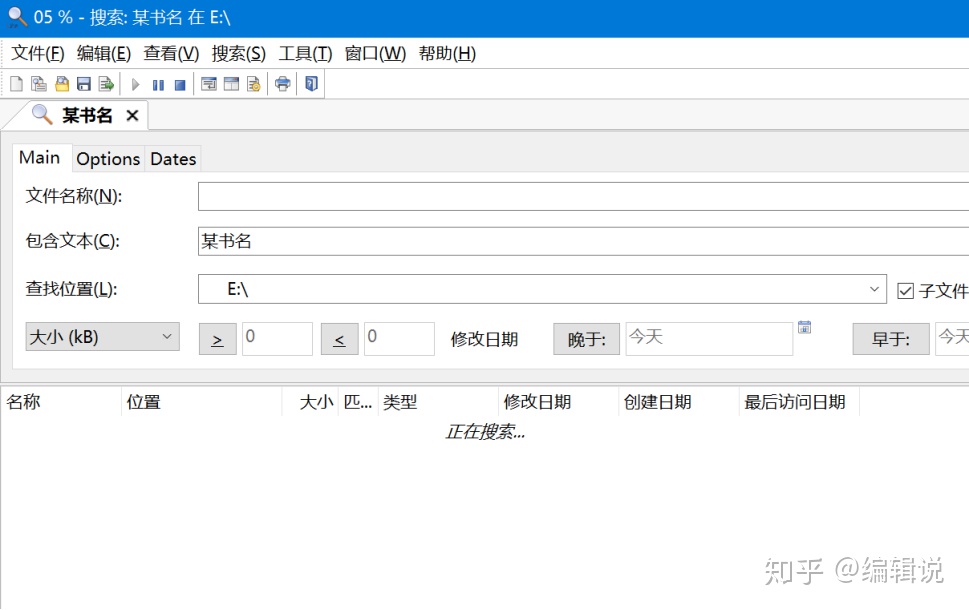
Task: Start the search with the play icon
Action: 136,85
